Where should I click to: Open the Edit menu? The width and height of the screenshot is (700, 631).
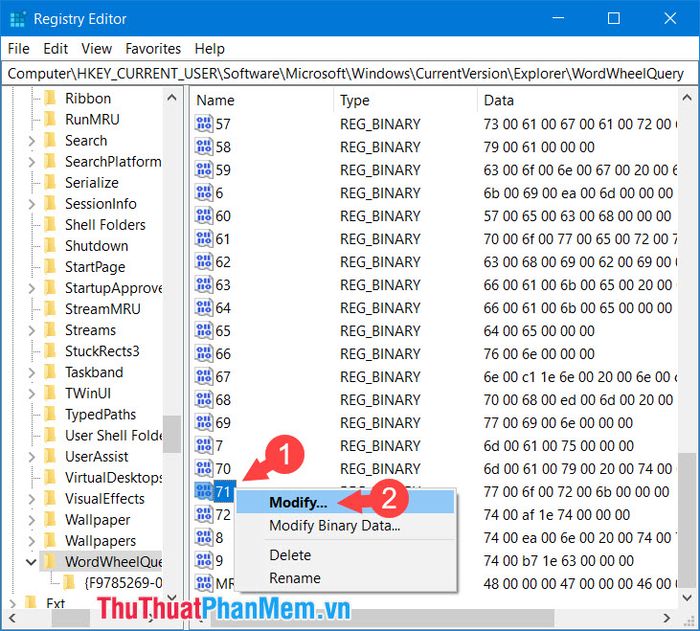tap(55, 48)
